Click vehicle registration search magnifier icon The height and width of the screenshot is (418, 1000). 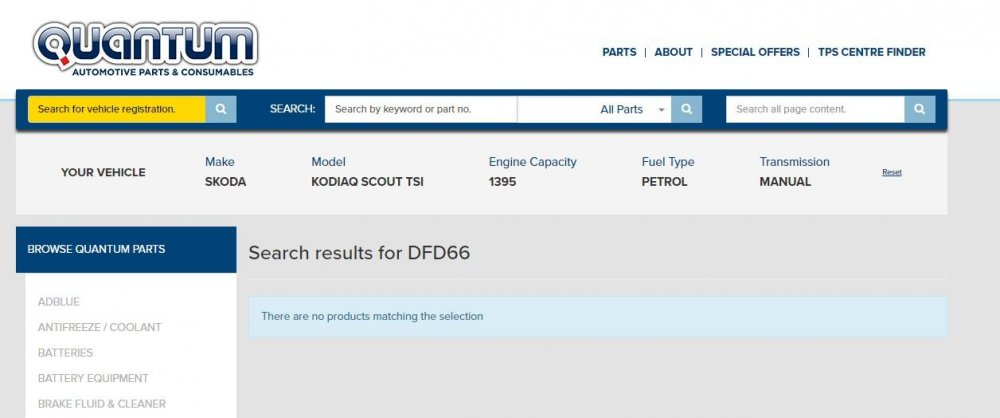(221, 109)
